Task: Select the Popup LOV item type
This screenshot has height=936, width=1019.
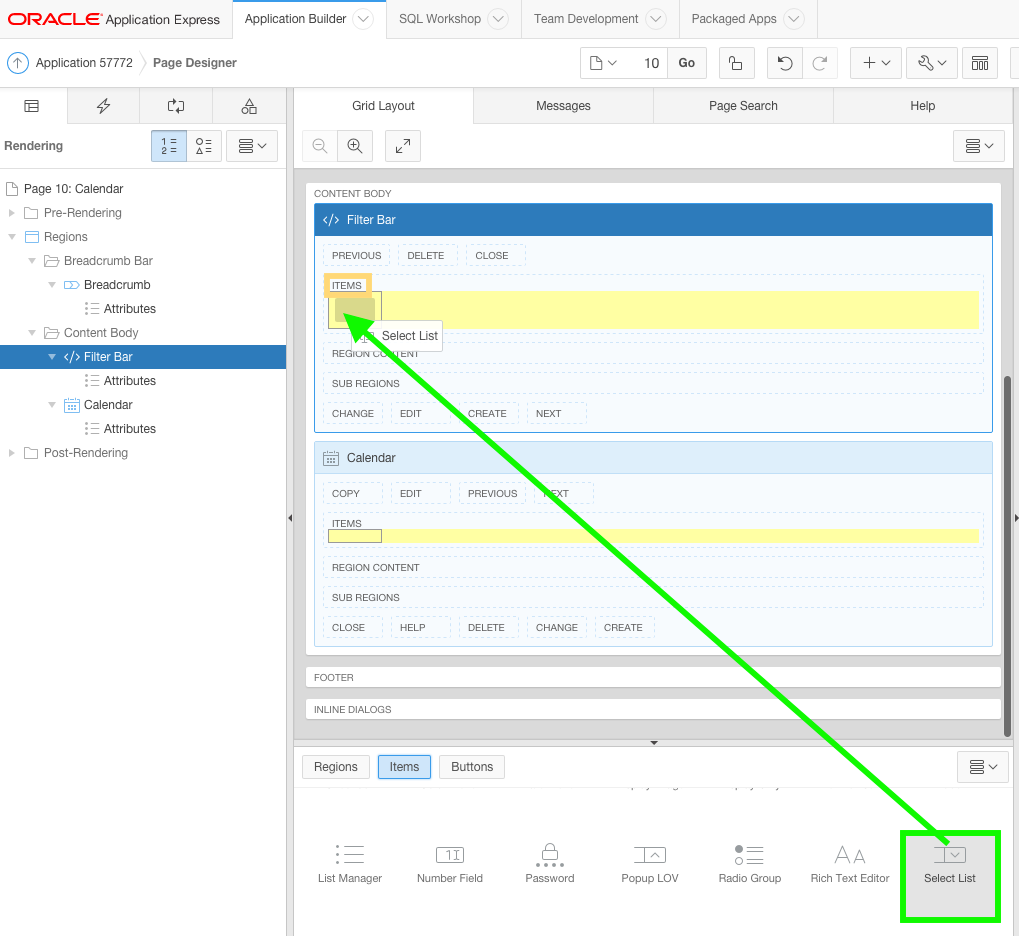Action: pos(650,864)
